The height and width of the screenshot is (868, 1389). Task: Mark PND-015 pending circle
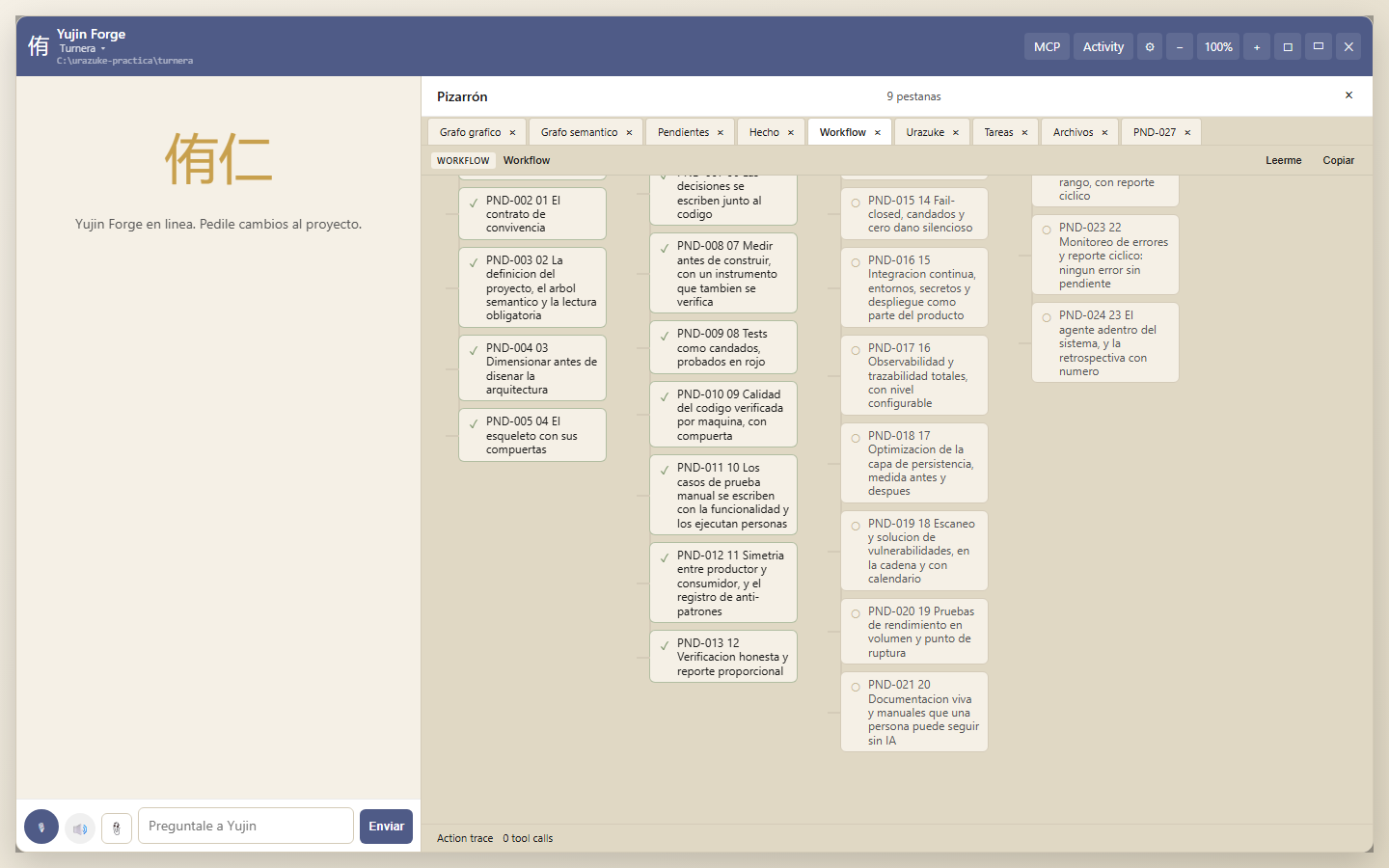pos(856,203)
